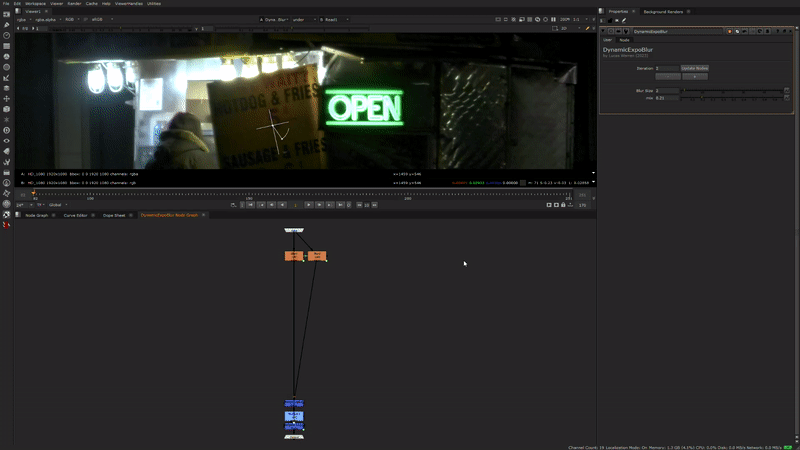Open the Image nodes toolbar icon
Viewport: 800px width, 450px height.
pos(6,15)
